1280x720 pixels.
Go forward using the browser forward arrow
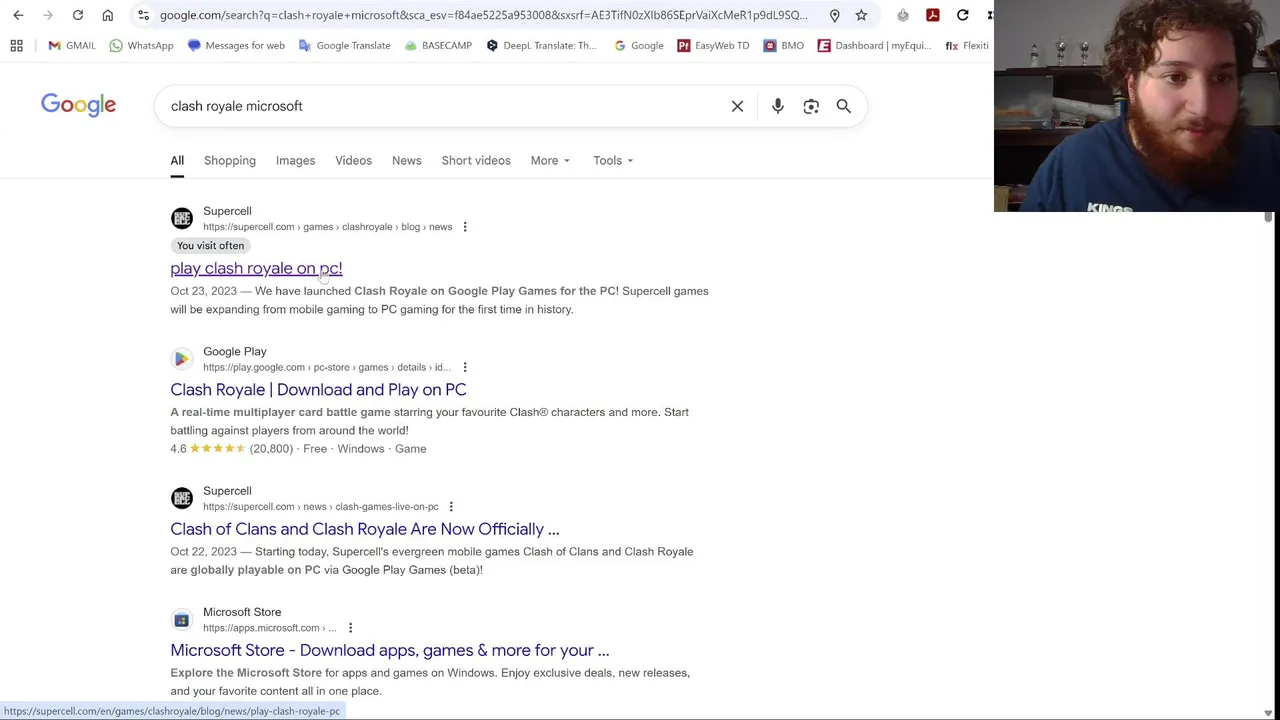click(x=47, y=15)
